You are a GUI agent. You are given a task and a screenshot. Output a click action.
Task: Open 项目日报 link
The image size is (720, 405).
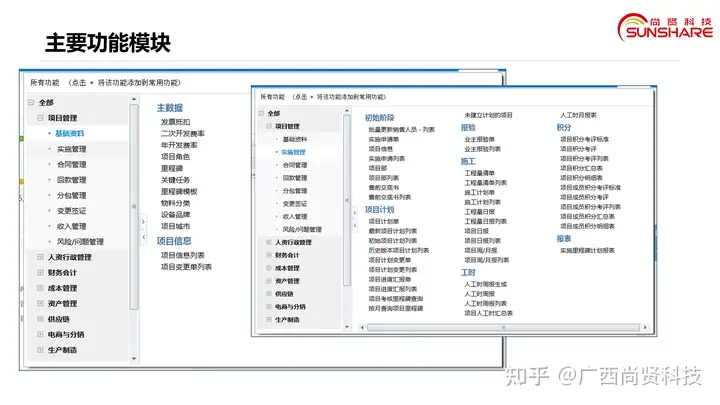point(476,231)
